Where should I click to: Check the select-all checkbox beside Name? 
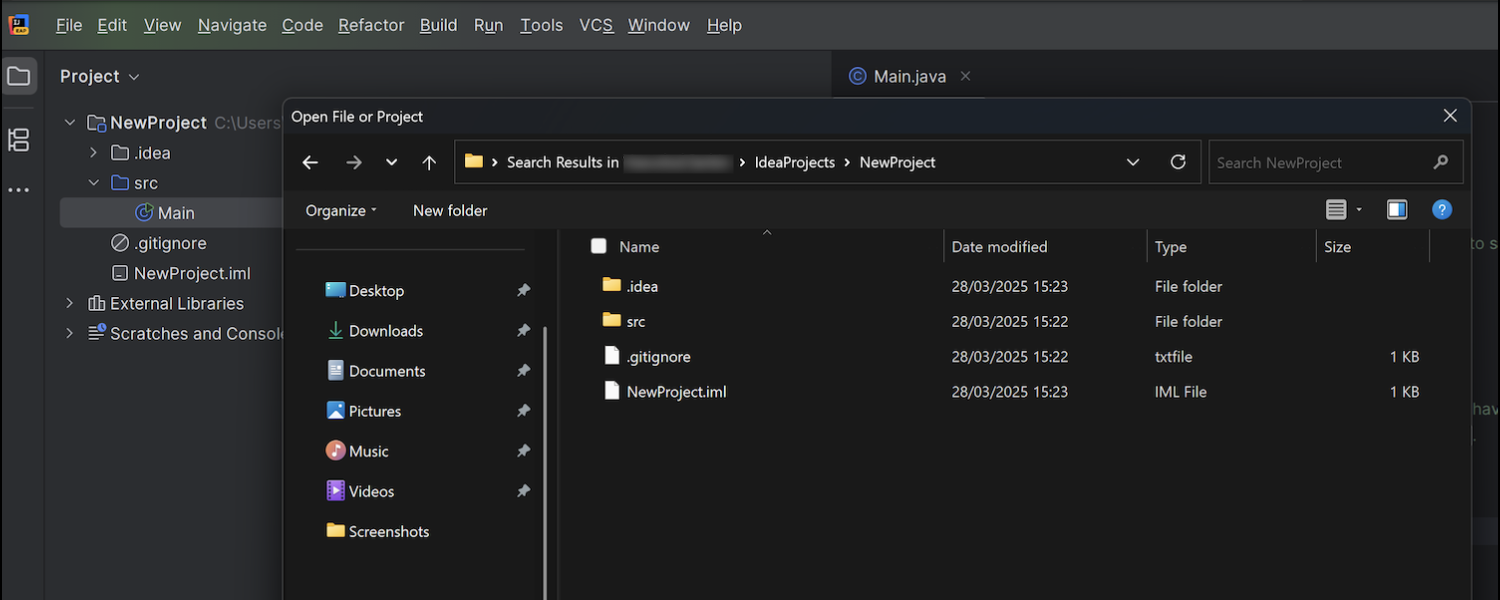tap(598, 246)
